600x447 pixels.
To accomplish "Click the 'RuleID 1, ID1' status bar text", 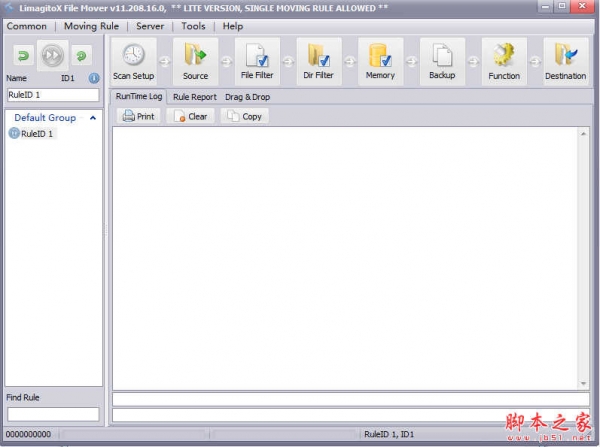I will coord(389,434).
